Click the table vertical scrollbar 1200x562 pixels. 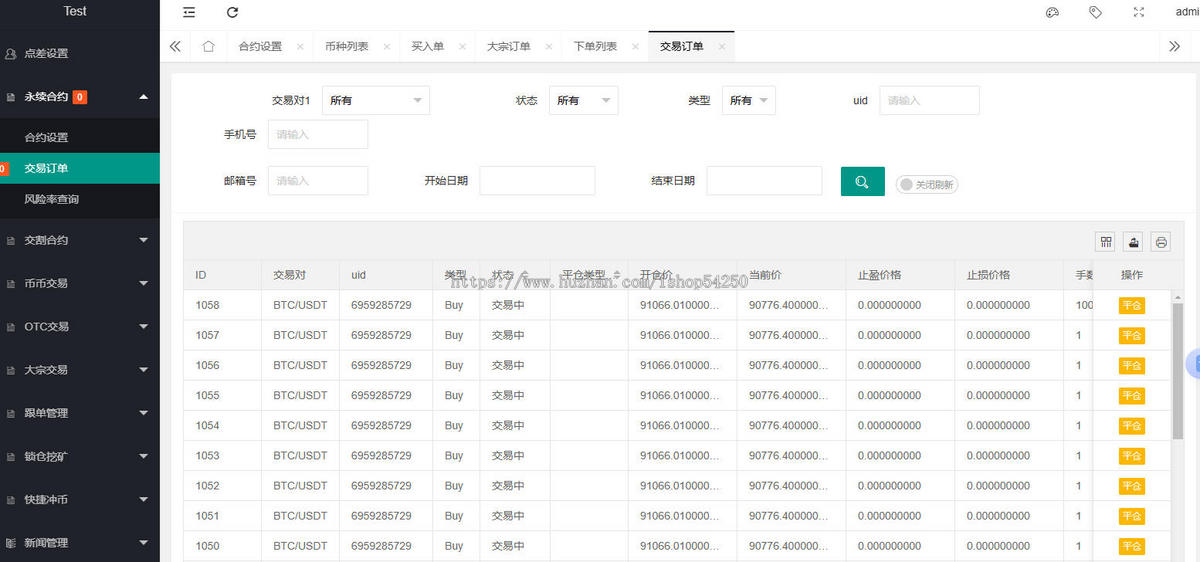1177,370
